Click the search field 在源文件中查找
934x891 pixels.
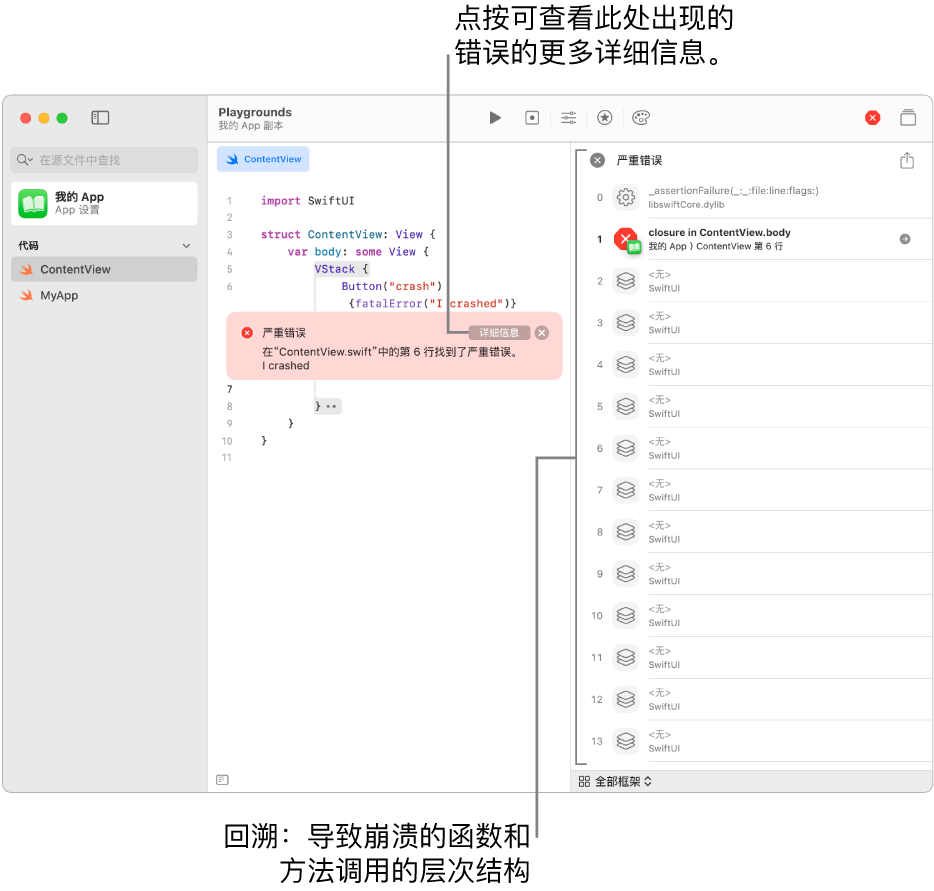[104, 160]
